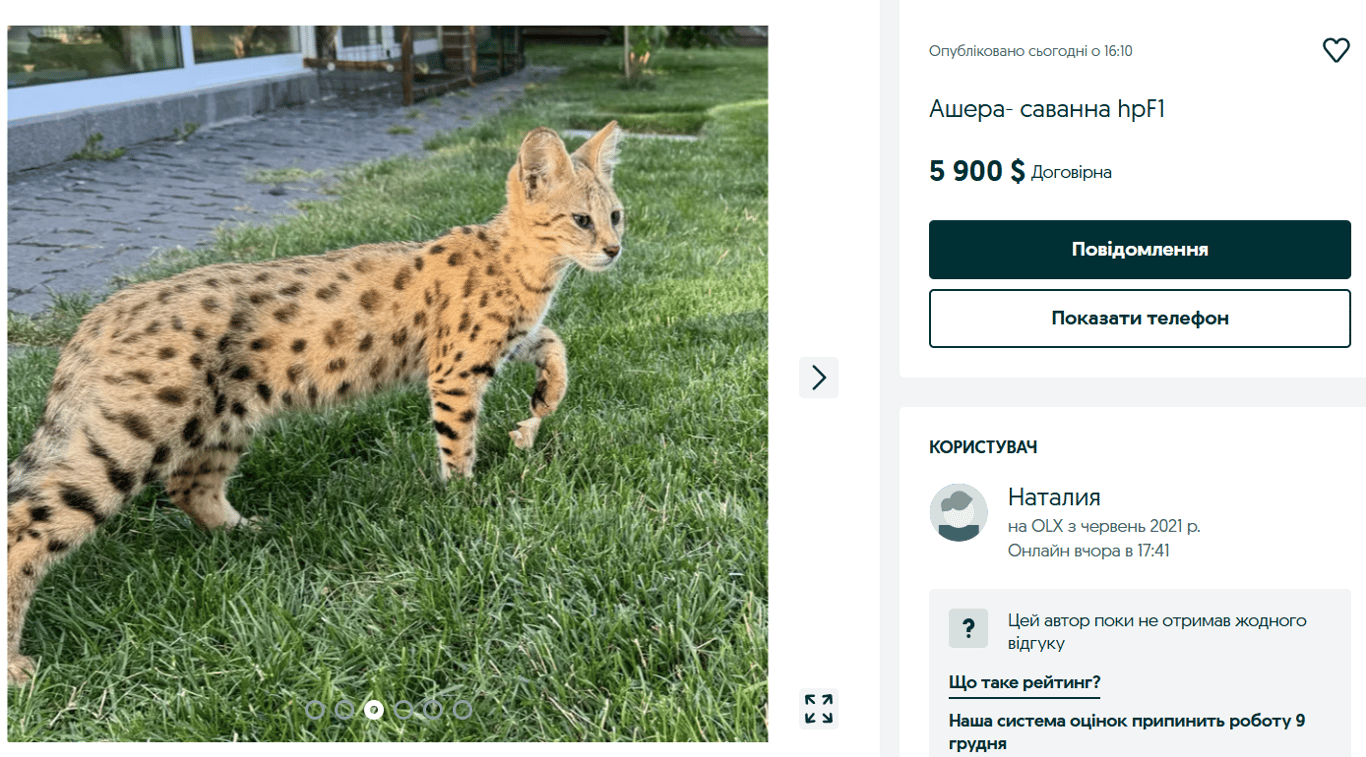Open the seller profile Наталия
1366x757 pixels.
1052,497
